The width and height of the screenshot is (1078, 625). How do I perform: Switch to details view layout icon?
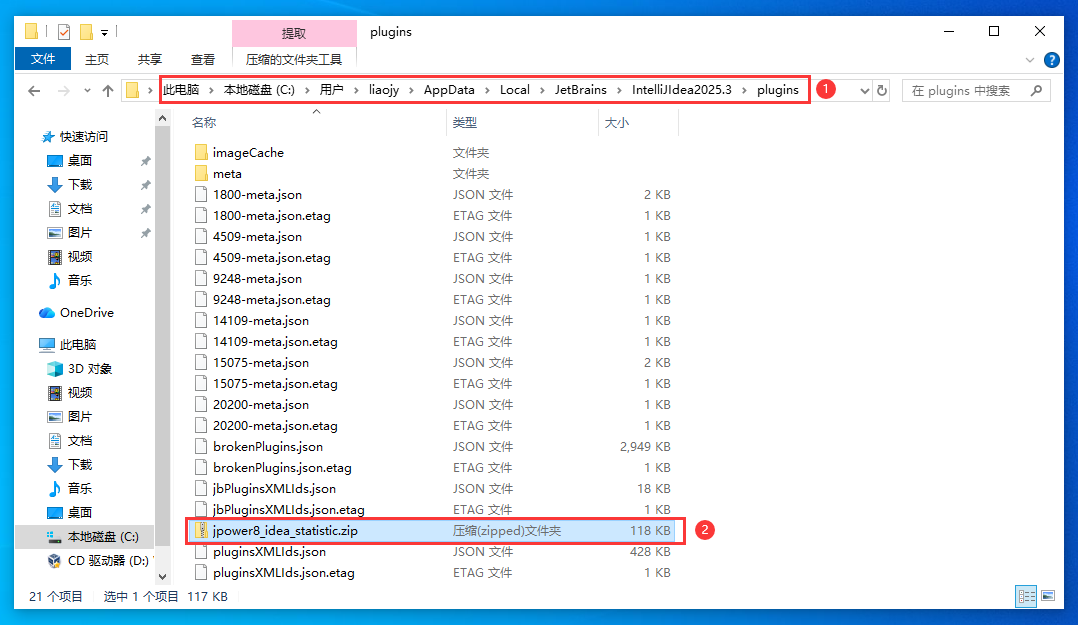coord(1026,596)
